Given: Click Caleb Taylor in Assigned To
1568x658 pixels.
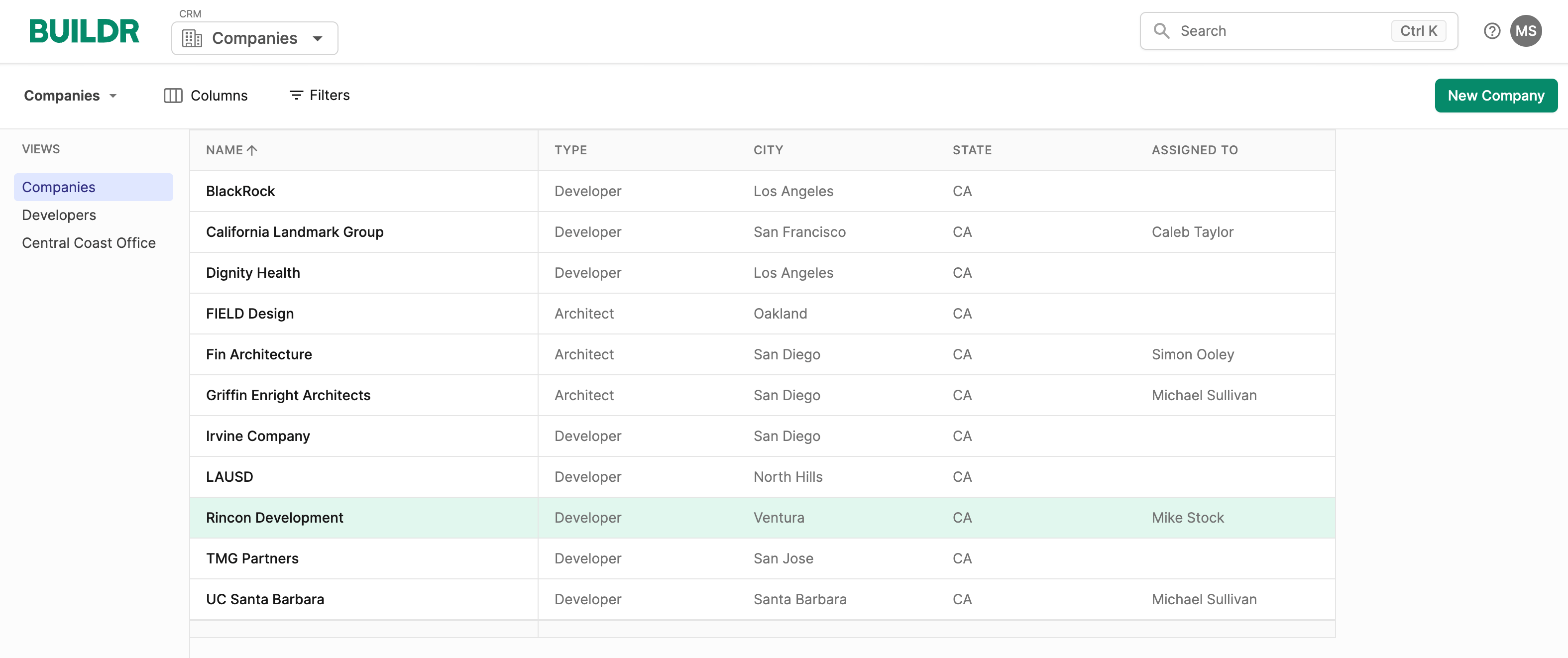Looking at the screenshot, I should tap(1193, 232).
